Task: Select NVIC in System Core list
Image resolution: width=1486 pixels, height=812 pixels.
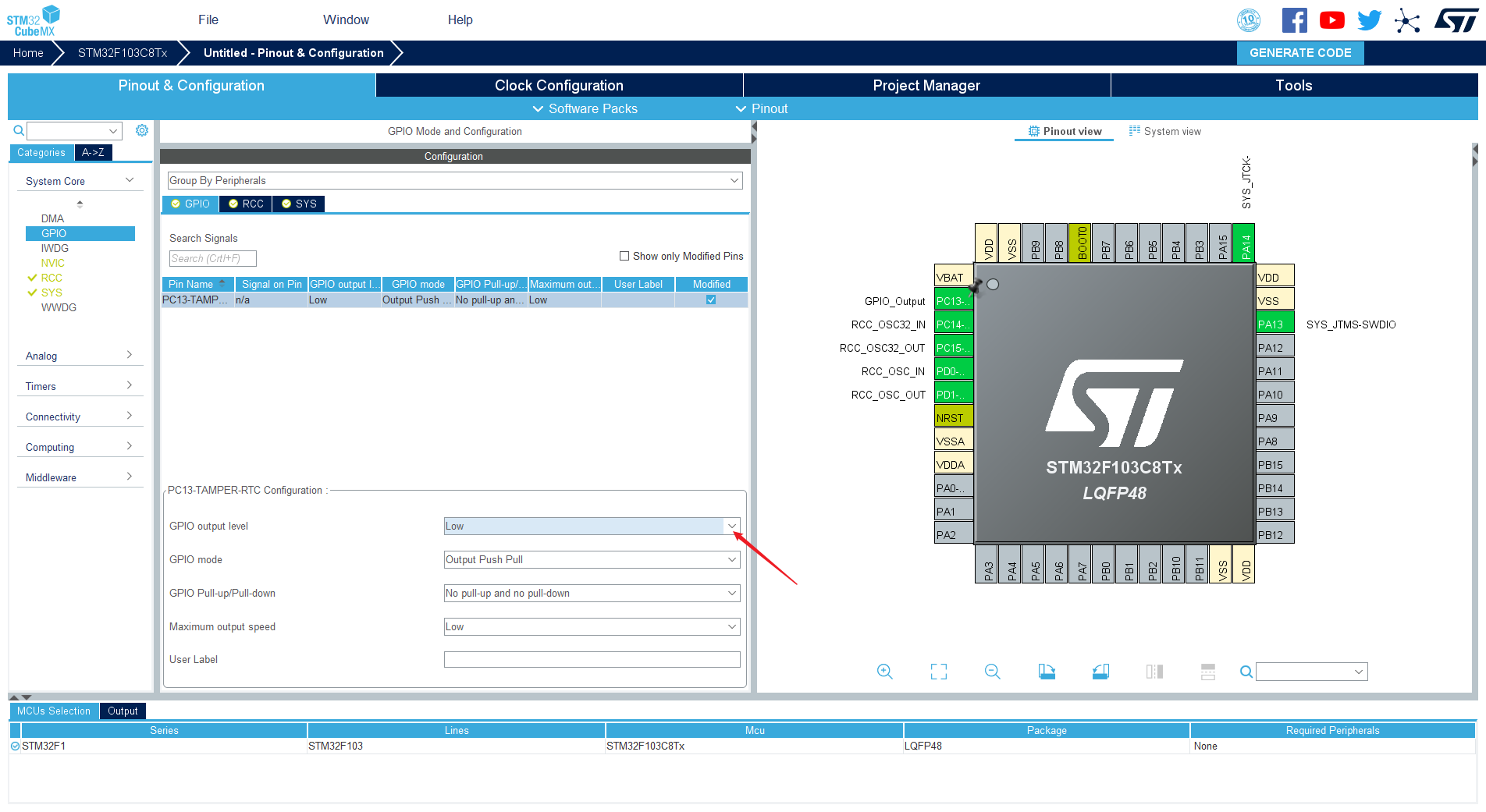Action: click(53, 263)
